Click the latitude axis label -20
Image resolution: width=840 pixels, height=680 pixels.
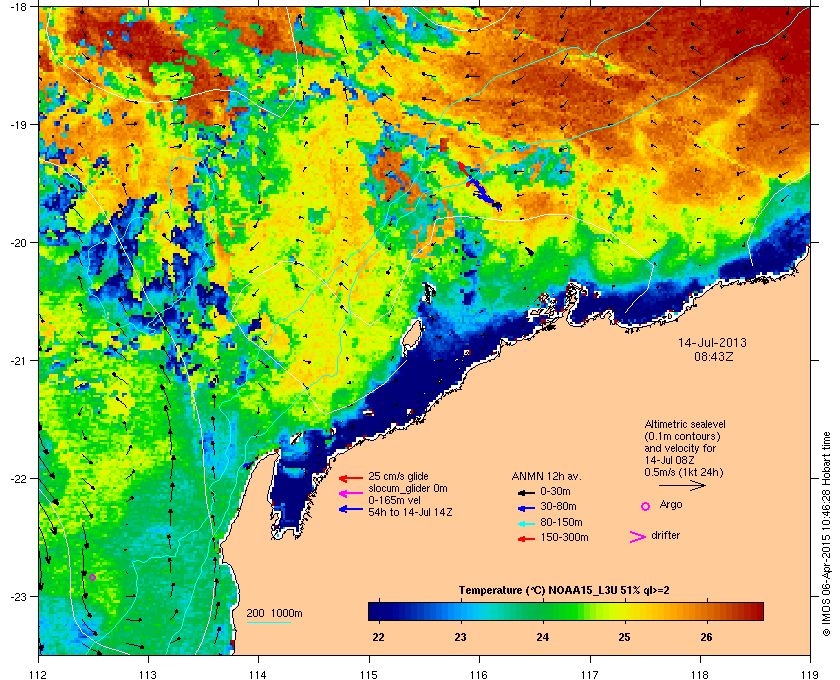(19, 243)
